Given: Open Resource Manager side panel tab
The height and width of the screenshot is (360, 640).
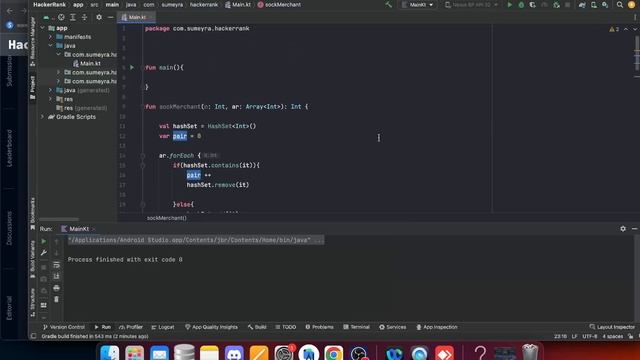Looking at the screenshot, I should coord(33,42).
